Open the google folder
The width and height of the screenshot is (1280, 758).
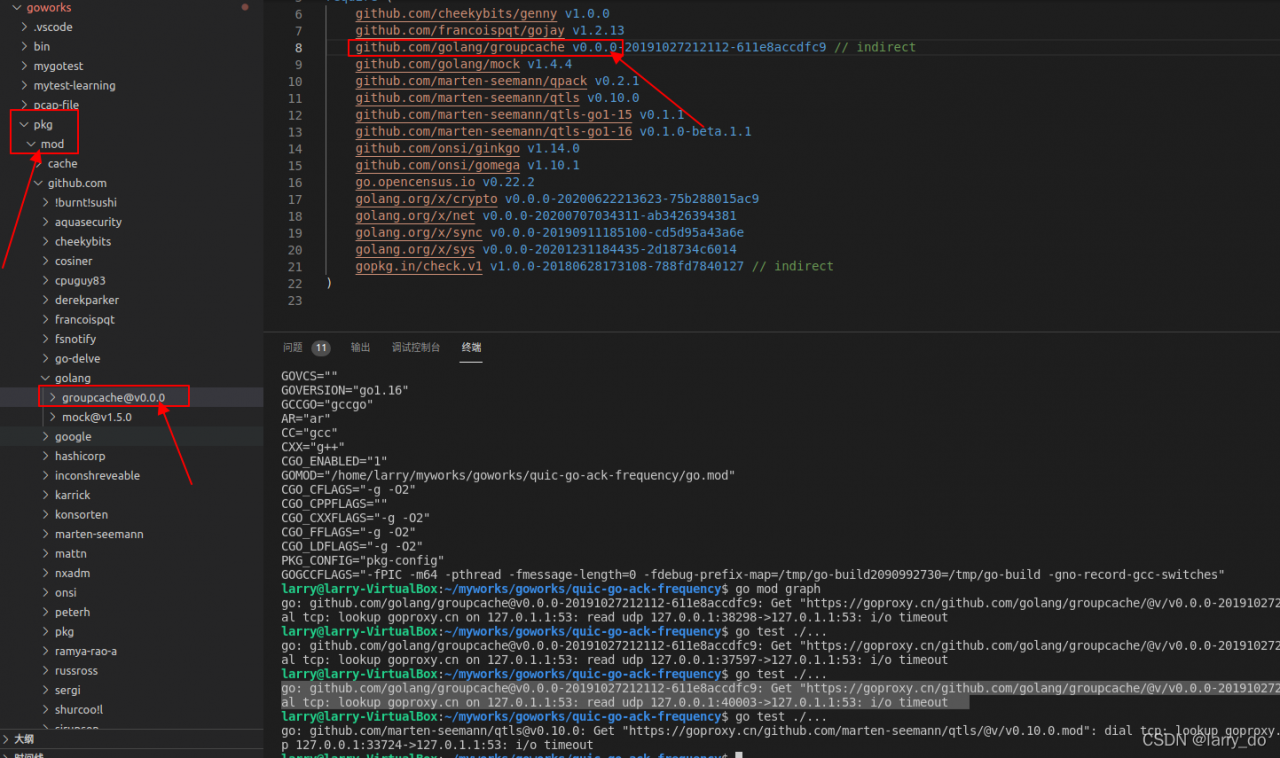pyautogui.click(x=73, y=437)
